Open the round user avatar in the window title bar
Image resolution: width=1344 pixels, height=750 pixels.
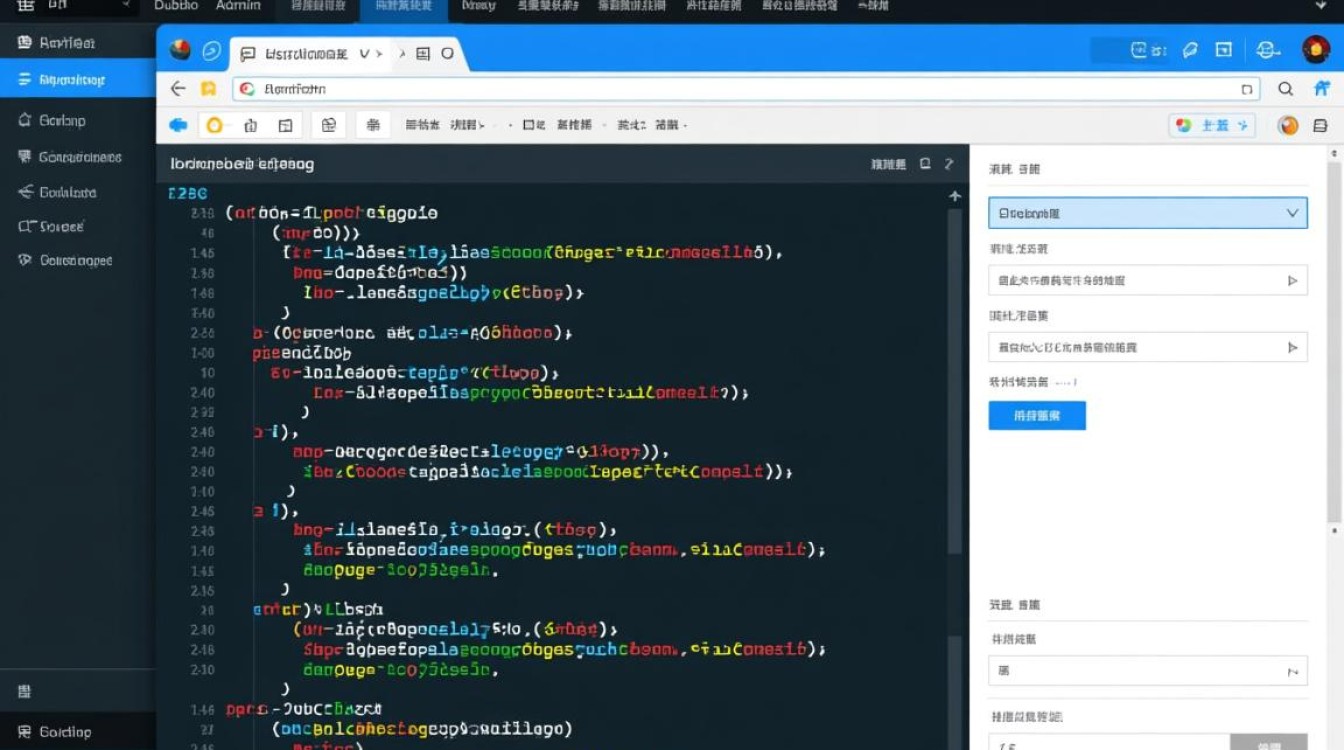1316,50
